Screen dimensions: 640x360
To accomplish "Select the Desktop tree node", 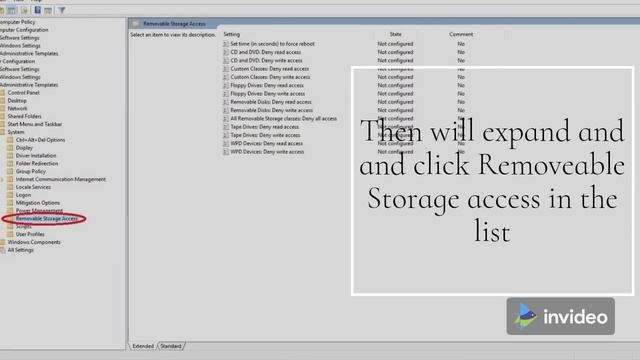I will (17, 100).
